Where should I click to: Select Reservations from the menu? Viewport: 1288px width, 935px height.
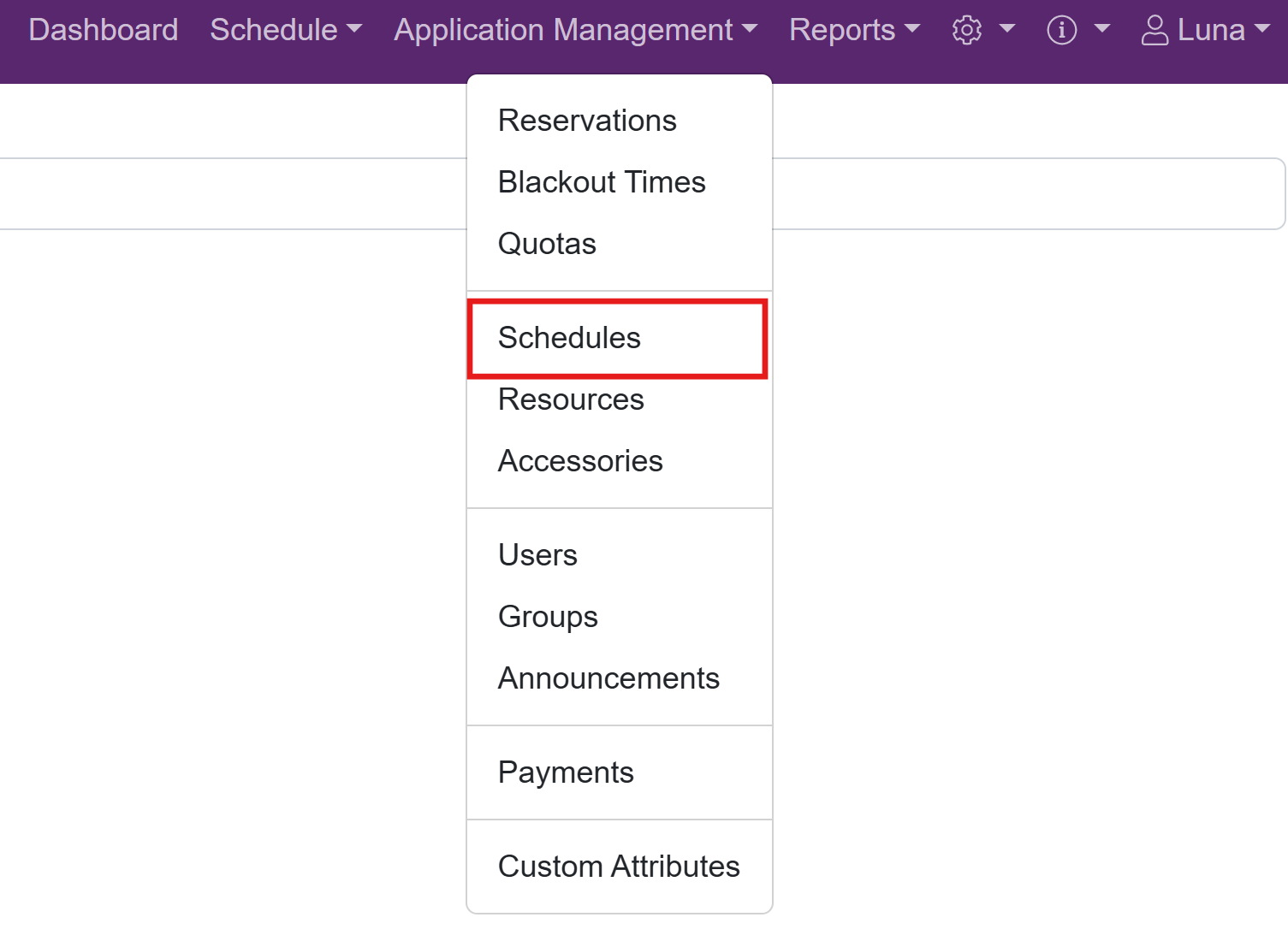(x=587, y=121)
